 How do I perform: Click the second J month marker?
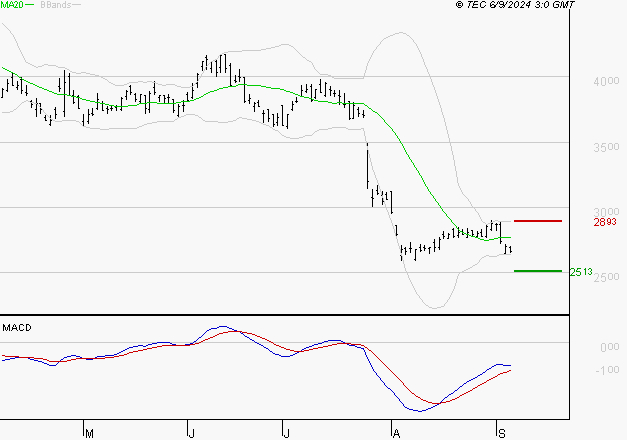pos(286,434)
